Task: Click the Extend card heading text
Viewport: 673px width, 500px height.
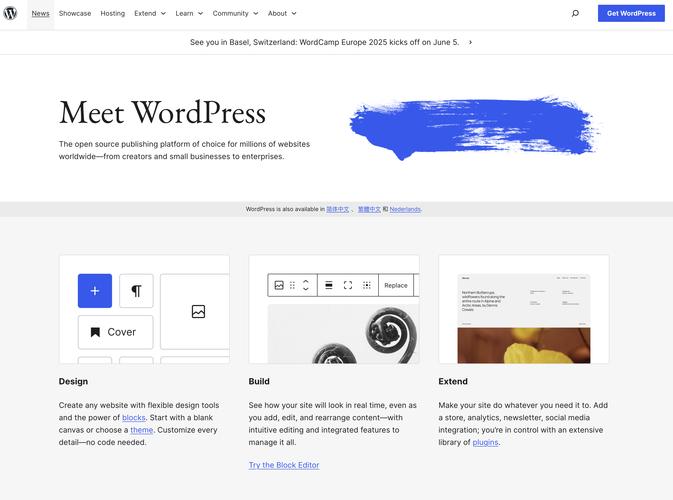Action: point(453,382)
